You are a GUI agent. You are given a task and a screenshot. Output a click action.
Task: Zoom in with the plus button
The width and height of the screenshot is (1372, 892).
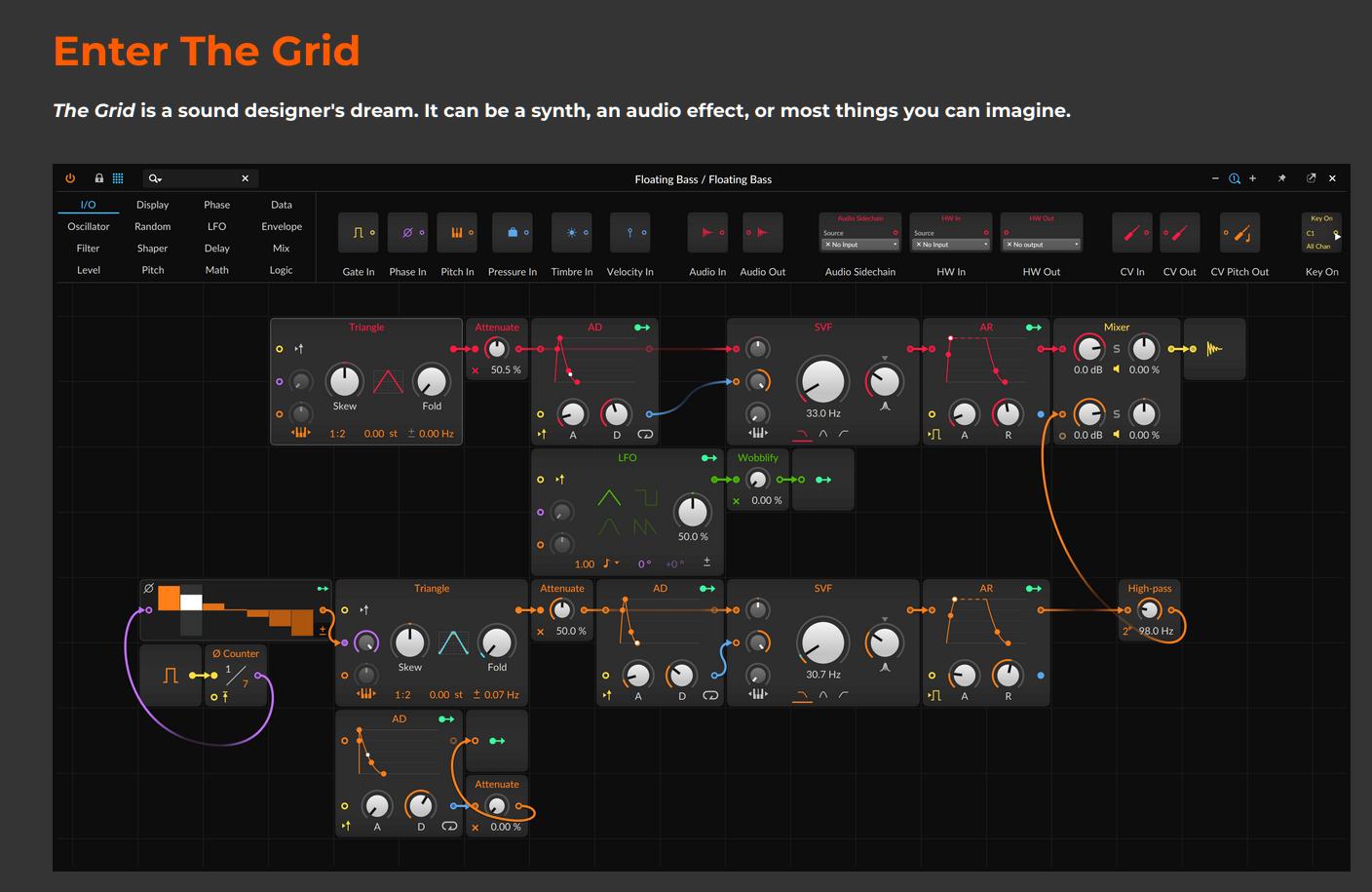pyautogui.click(x=1252, y=178)
